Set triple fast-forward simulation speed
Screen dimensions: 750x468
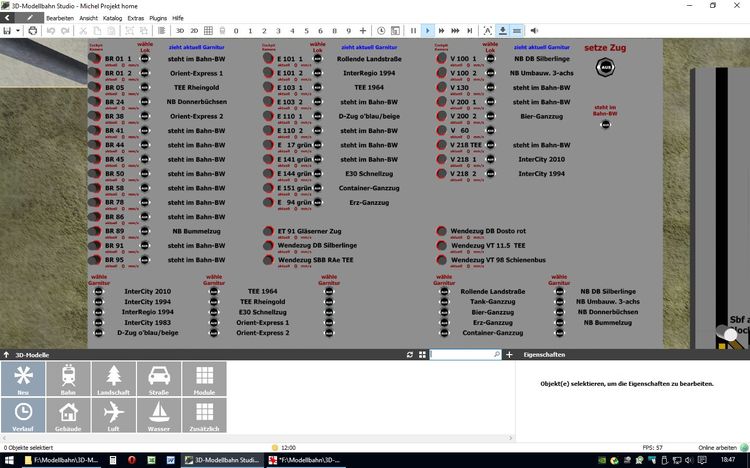[x=455, y=31]
